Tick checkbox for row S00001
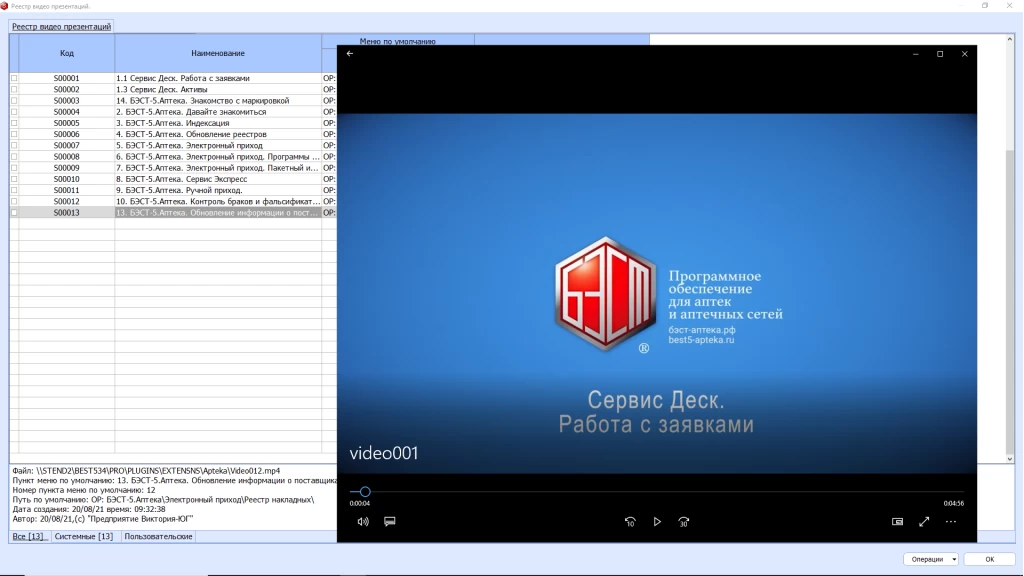This screenshot has height=576, width=1024. click(x=14, y=78)
